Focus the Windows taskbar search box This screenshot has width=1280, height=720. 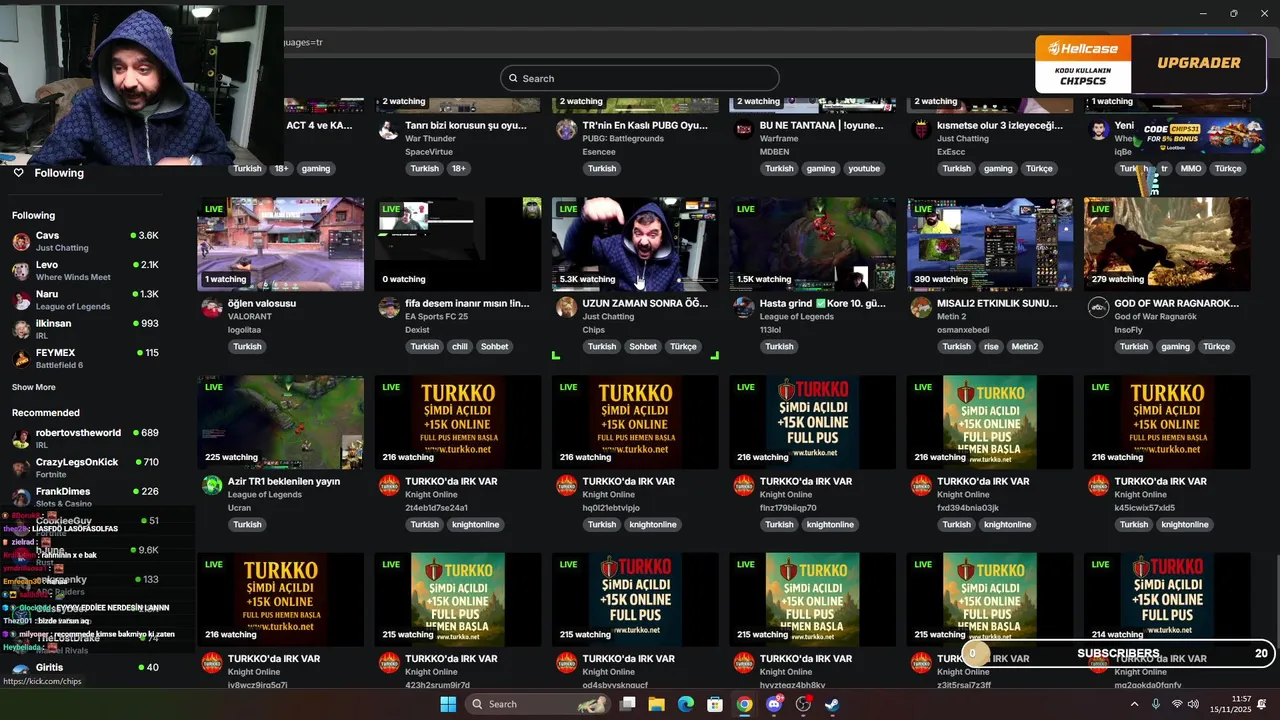[538, 704]
